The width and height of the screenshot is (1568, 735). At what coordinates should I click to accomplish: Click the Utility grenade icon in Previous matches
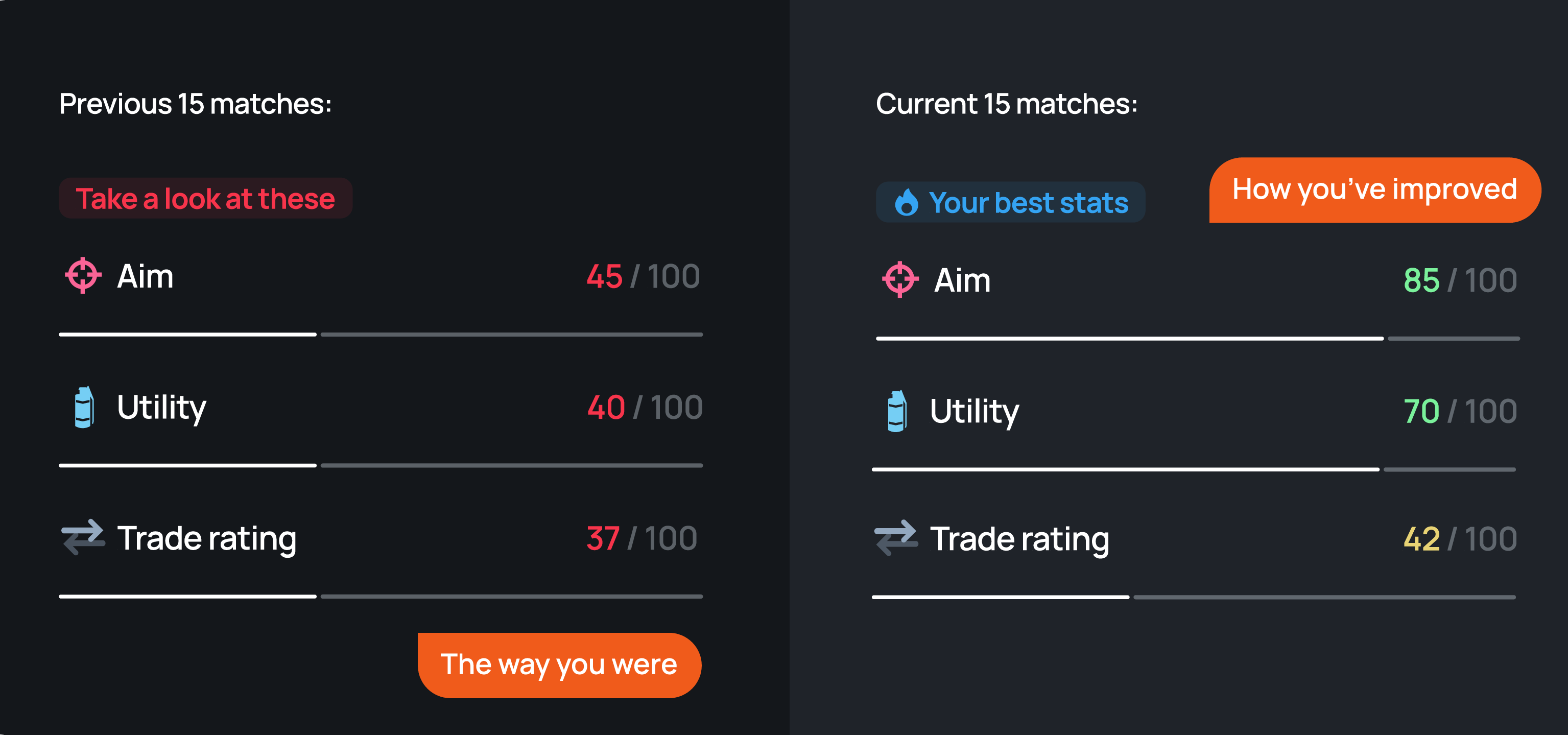coord(84,407)
